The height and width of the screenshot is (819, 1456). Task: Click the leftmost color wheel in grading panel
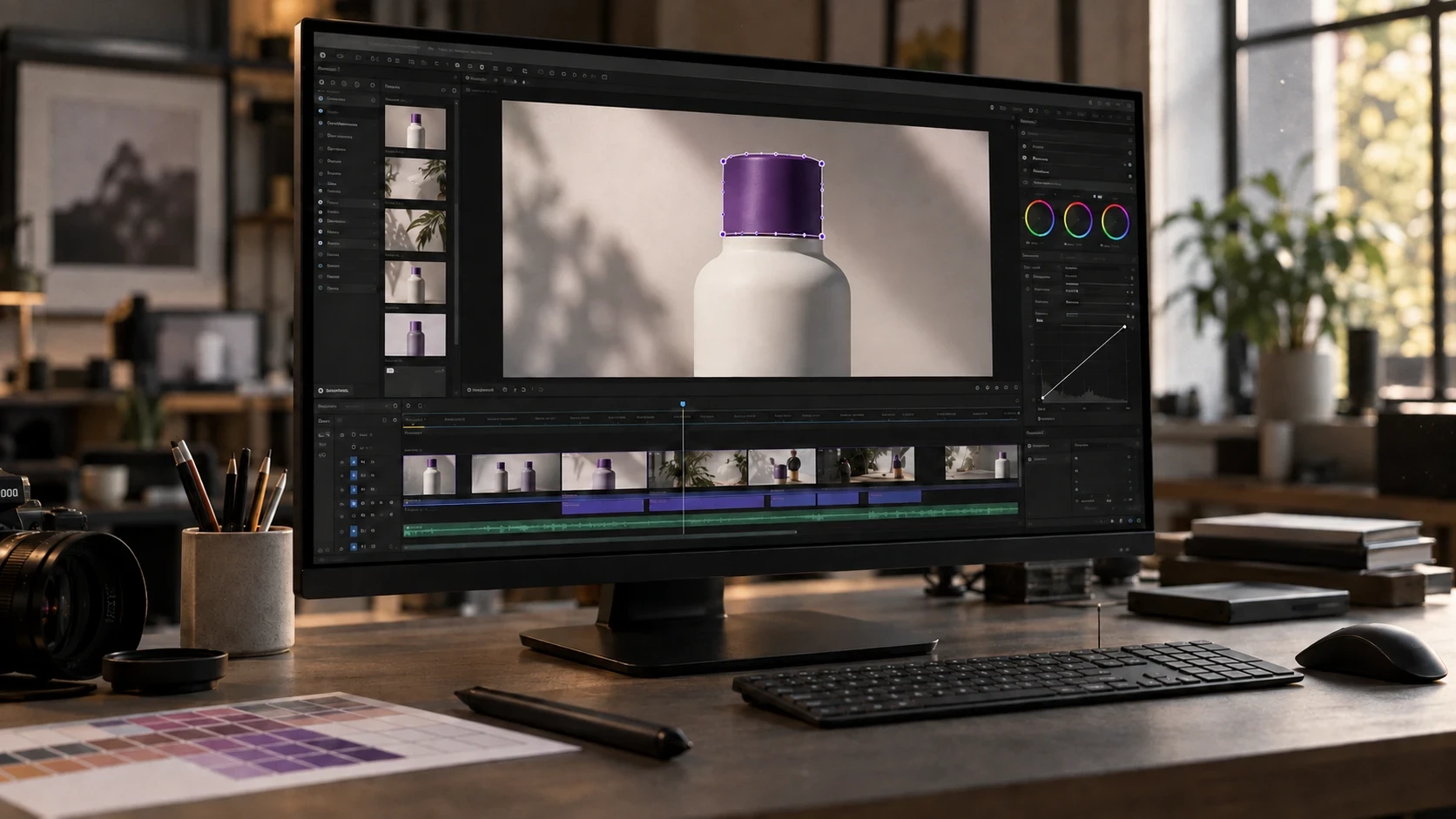(1040, 218)
